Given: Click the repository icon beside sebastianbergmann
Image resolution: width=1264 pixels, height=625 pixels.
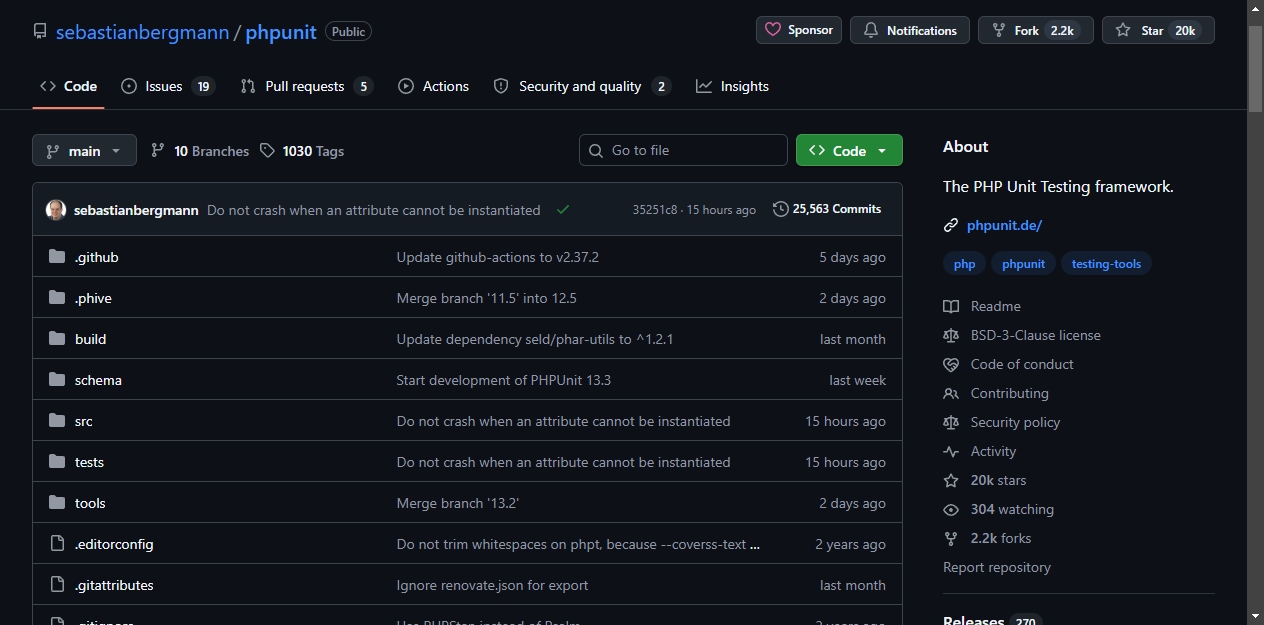Looking at the screenshot, I should pyautogui.click(x=40, y=31).
